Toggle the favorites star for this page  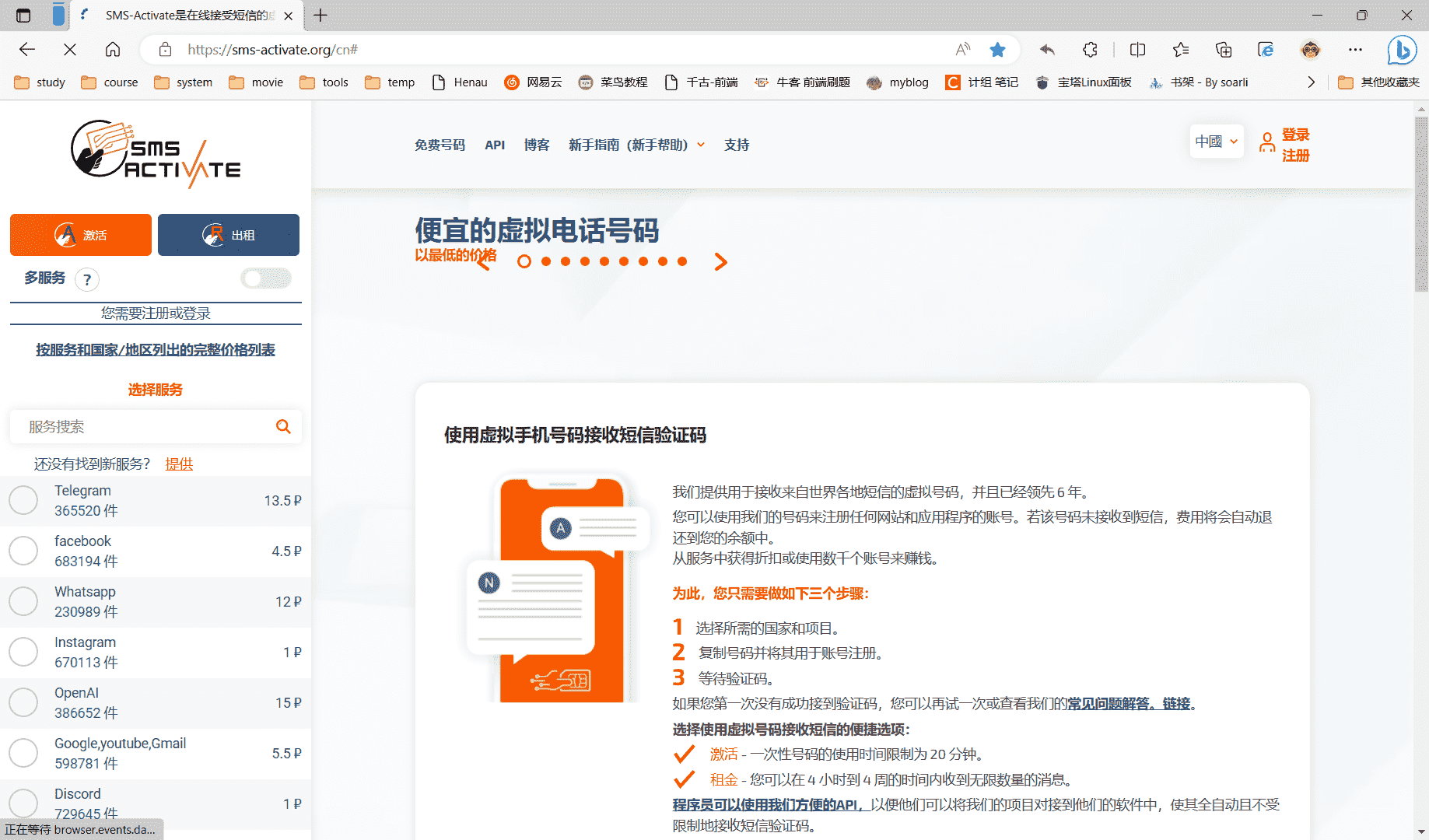[x=997, y=50]
